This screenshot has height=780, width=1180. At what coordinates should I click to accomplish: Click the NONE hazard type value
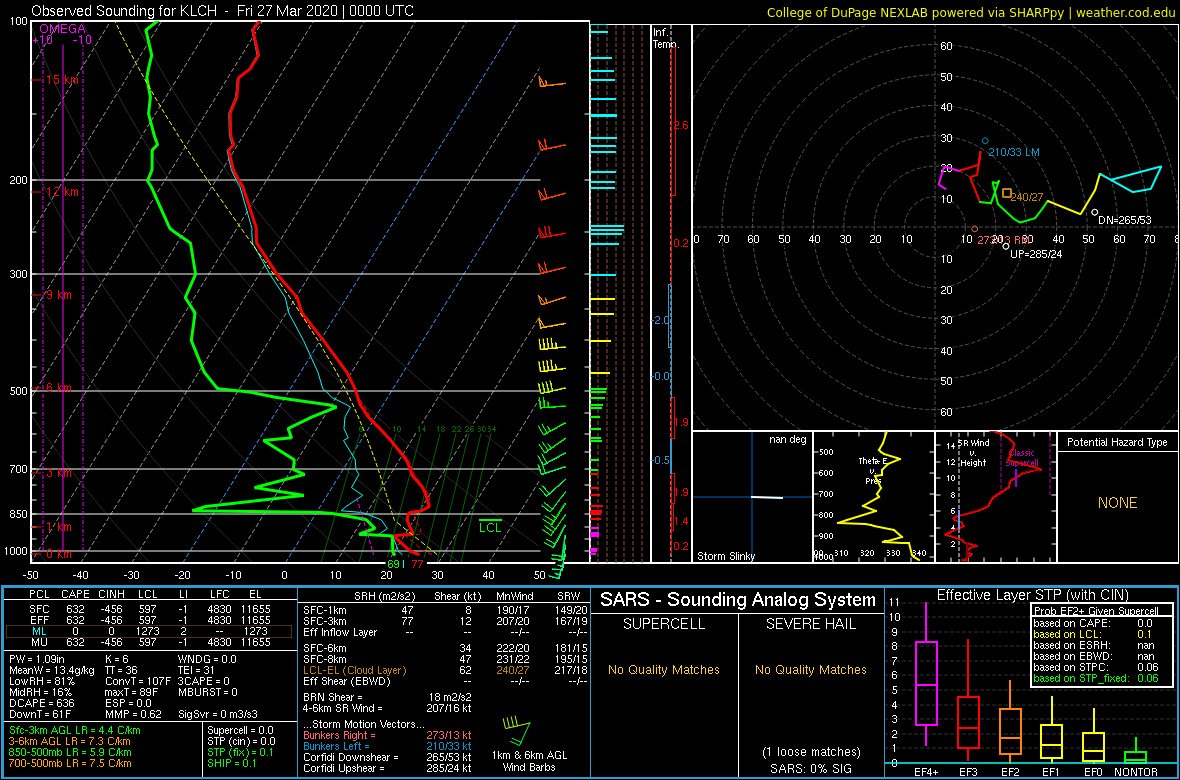(x=1117, y=503)
